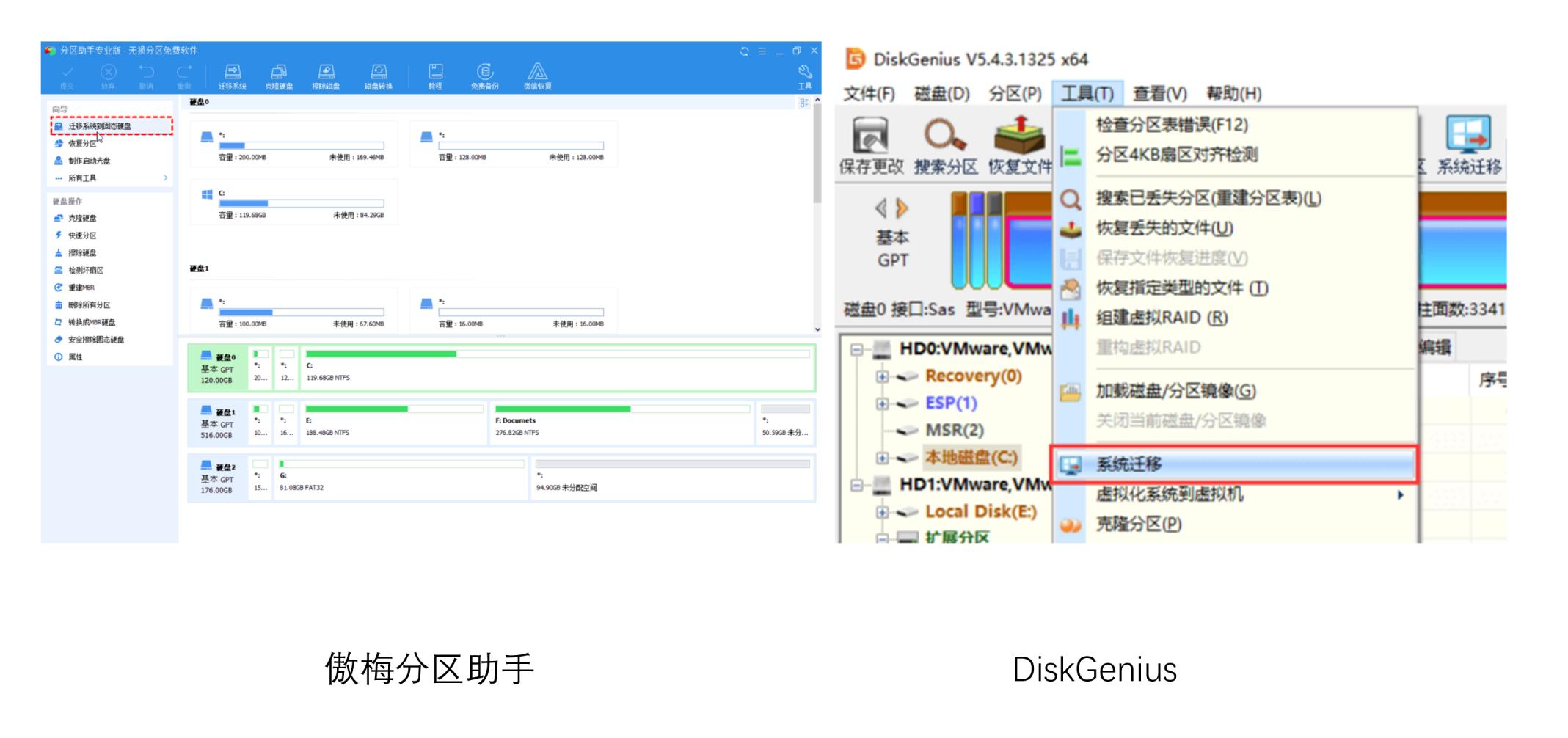Choose 系统迁移 from the Tools menu
Screen dimensions: 1568x738
point(1127,463)
